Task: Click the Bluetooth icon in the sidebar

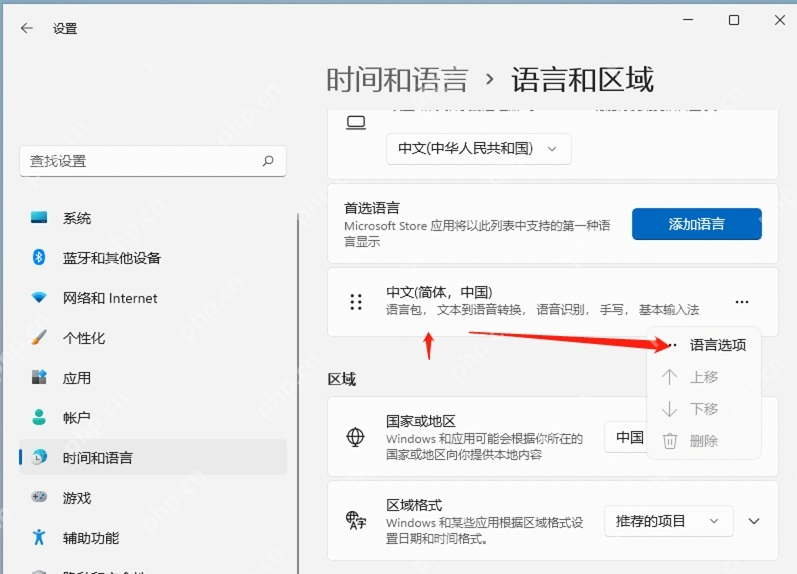Action: coord(39,257)
